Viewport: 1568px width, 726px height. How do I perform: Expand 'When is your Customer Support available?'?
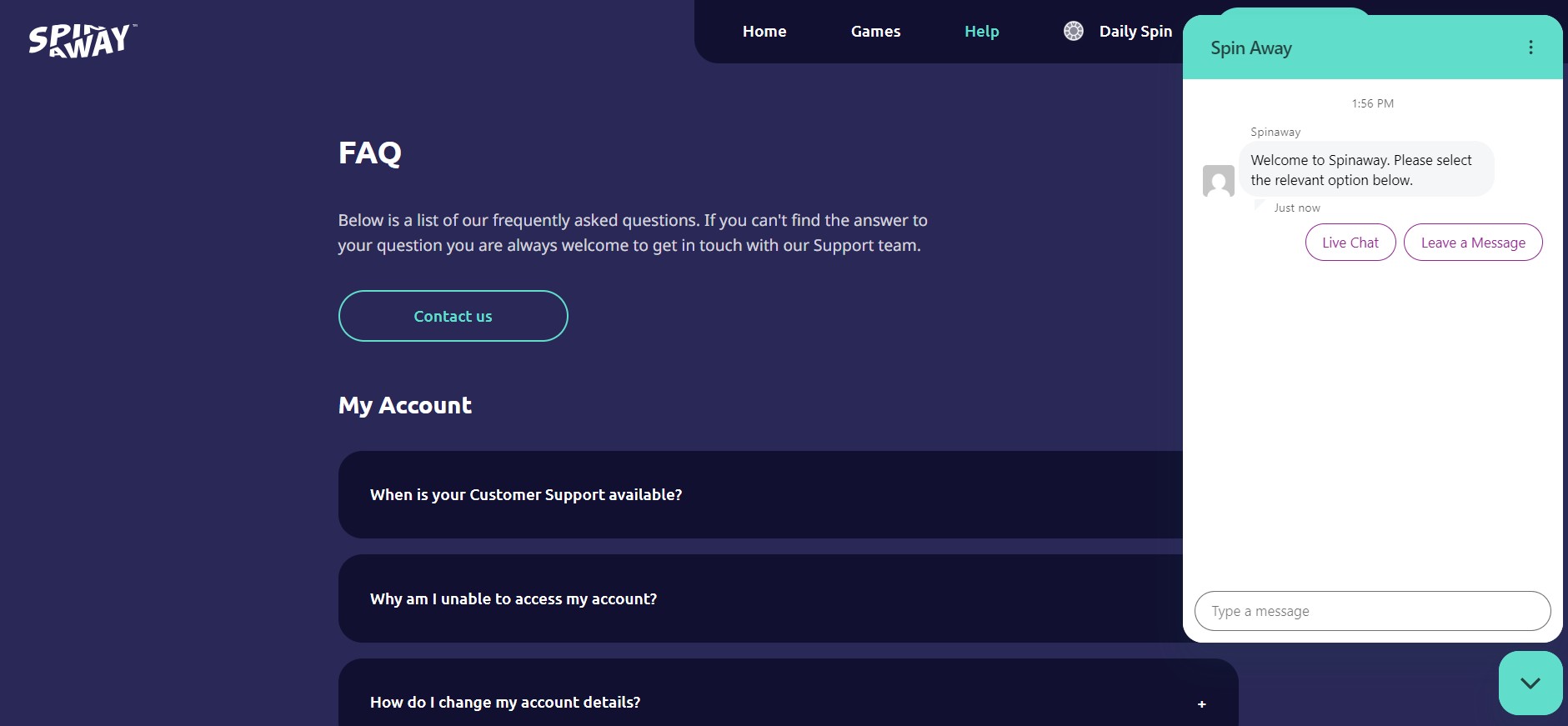[760, 495]
